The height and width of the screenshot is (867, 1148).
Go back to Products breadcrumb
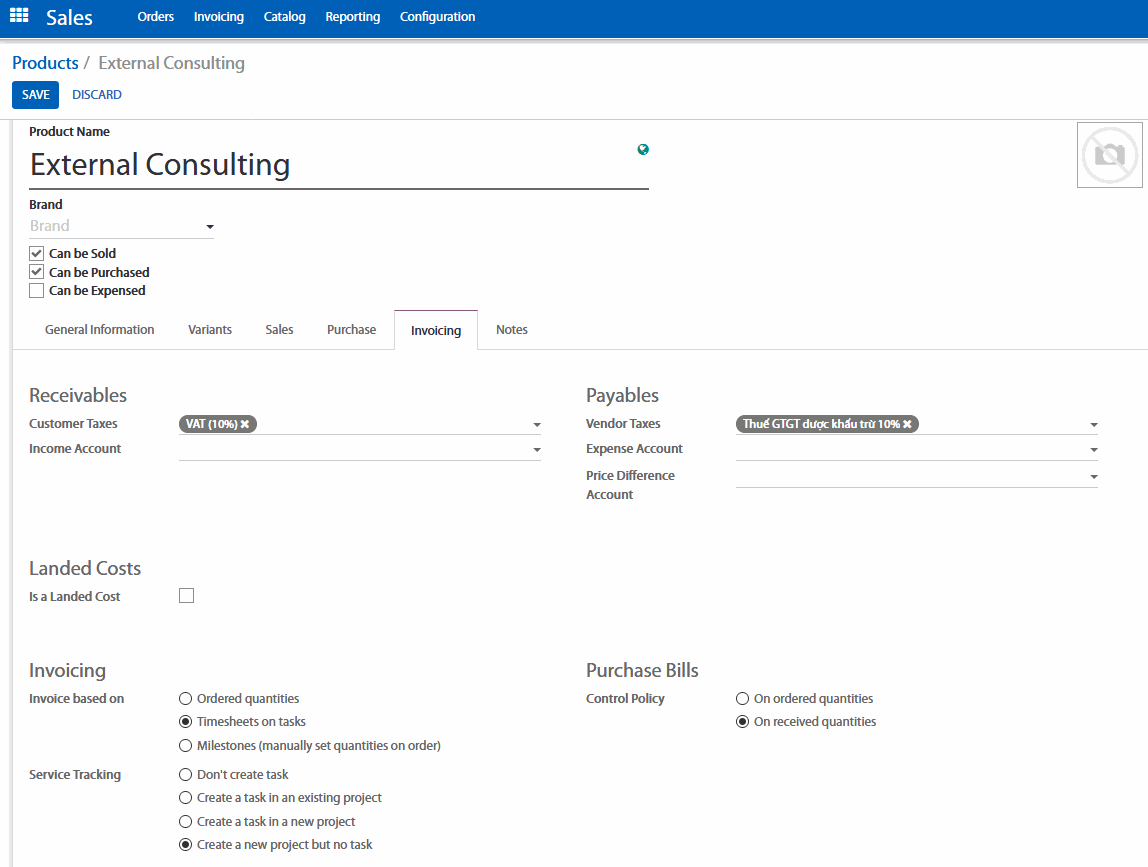45,63
